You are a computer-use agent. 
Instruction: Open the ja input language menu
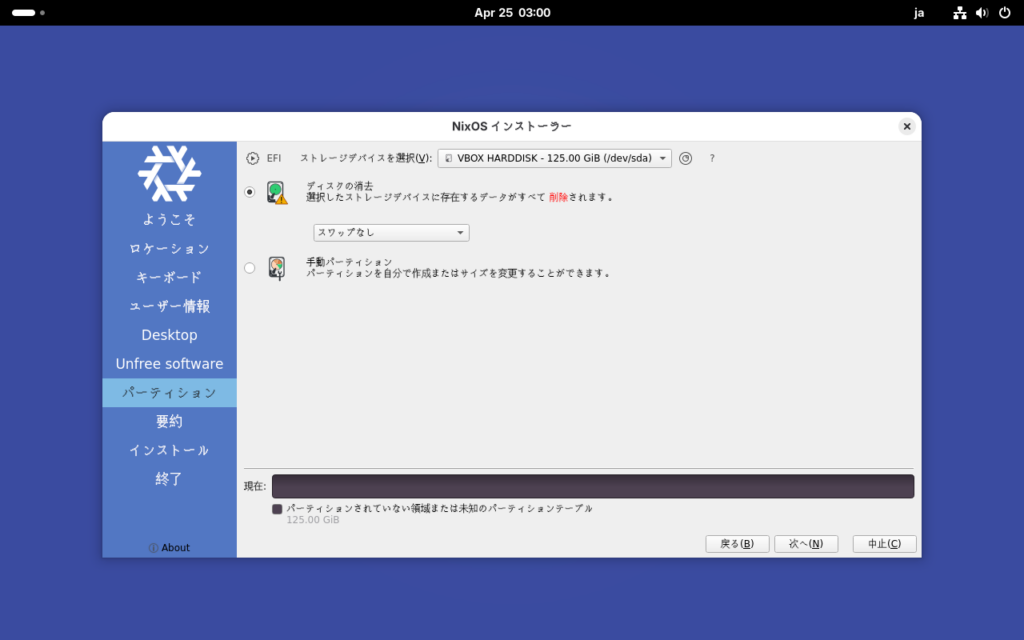click(x=919, y=13)
